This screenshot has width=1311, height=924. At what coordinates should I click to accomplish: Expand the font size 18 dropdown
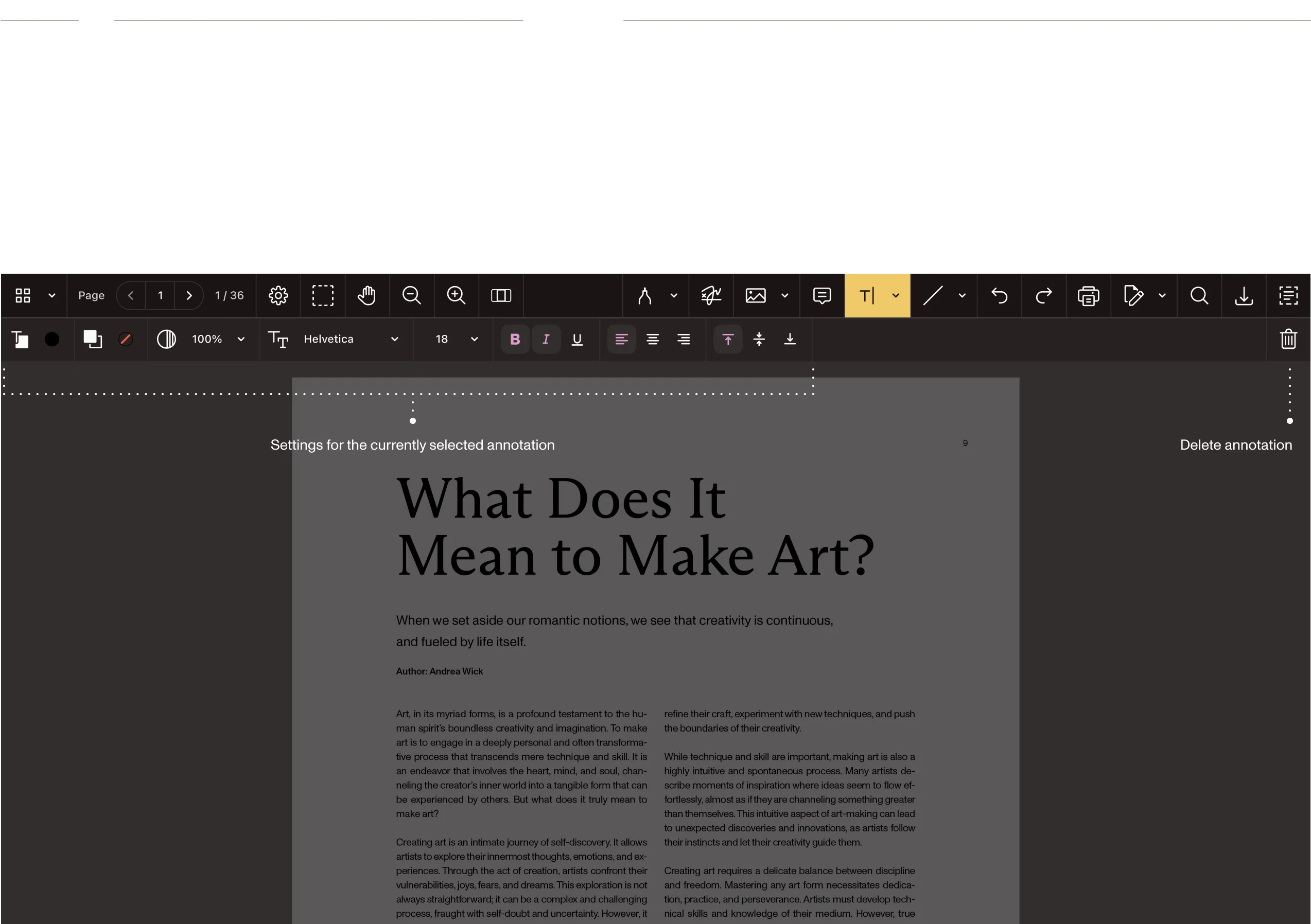456,340
